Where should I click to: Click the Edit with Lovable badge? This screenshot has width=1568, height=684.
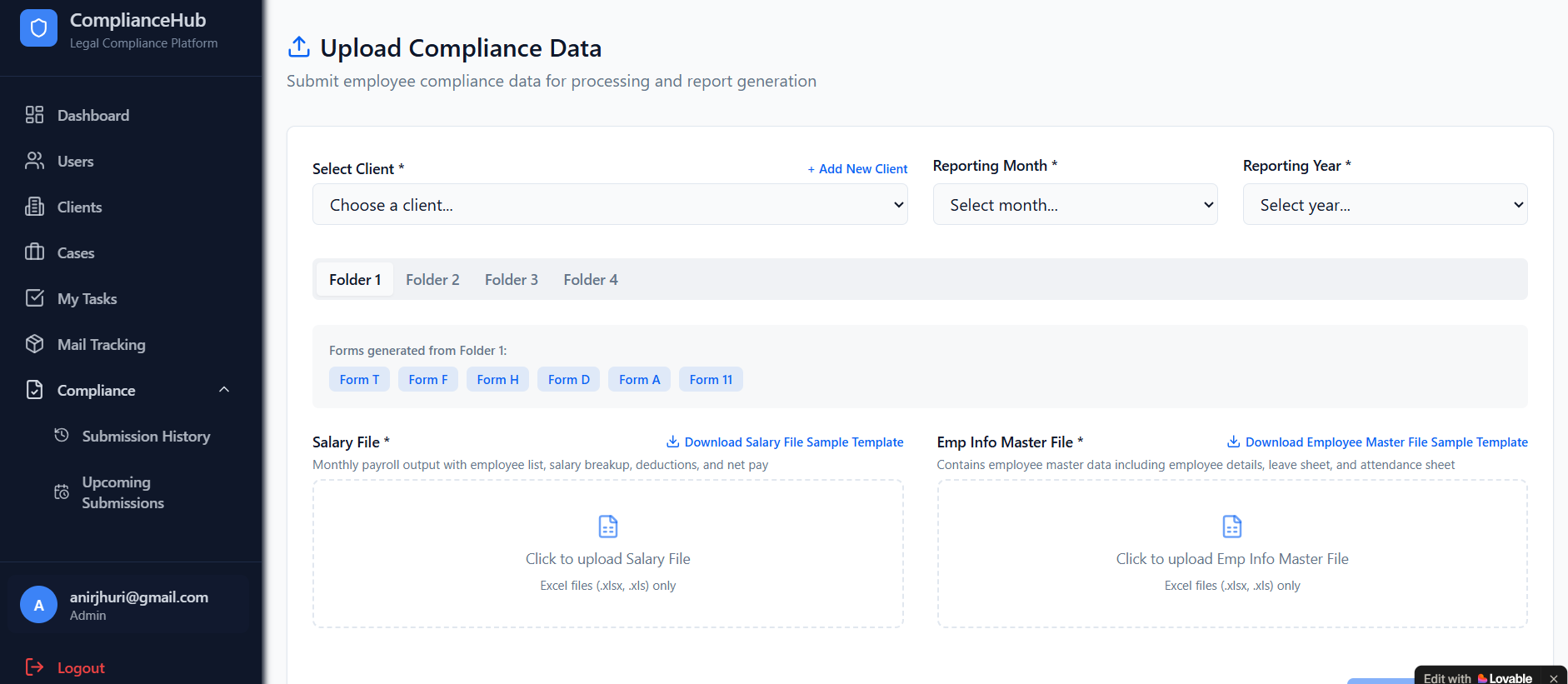[1477, 678]
